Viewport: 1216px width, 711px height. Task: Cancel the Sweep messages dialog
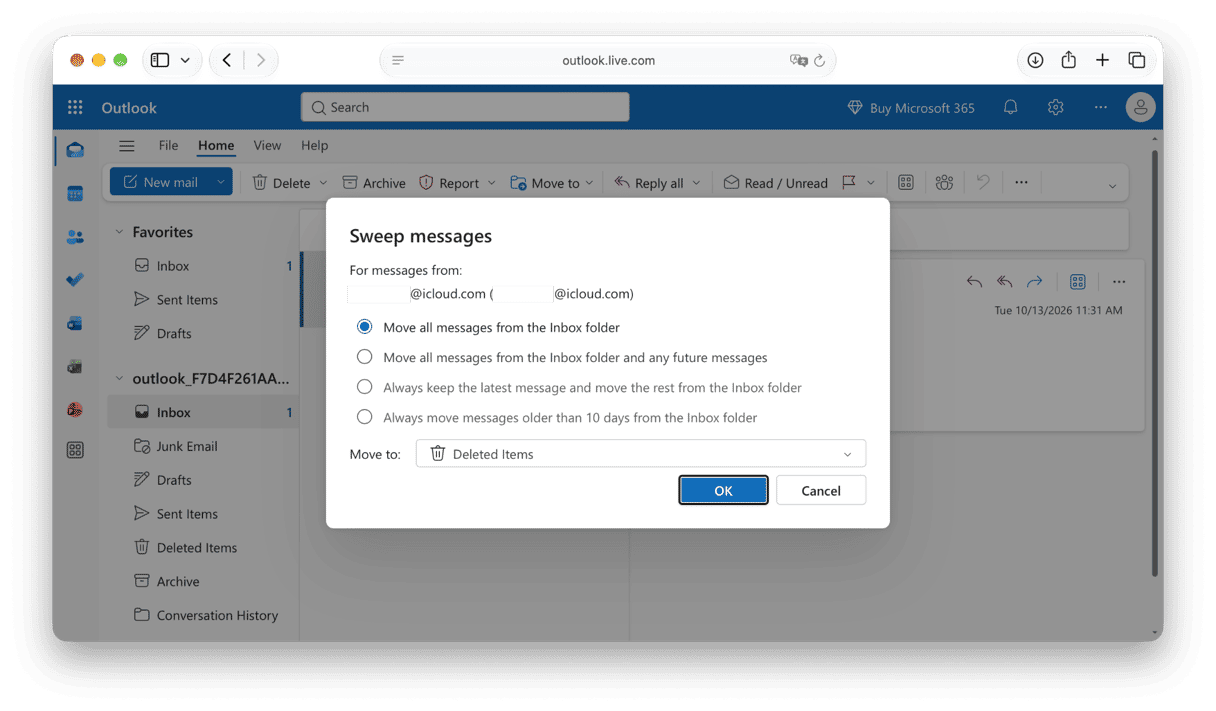[821, 490]
